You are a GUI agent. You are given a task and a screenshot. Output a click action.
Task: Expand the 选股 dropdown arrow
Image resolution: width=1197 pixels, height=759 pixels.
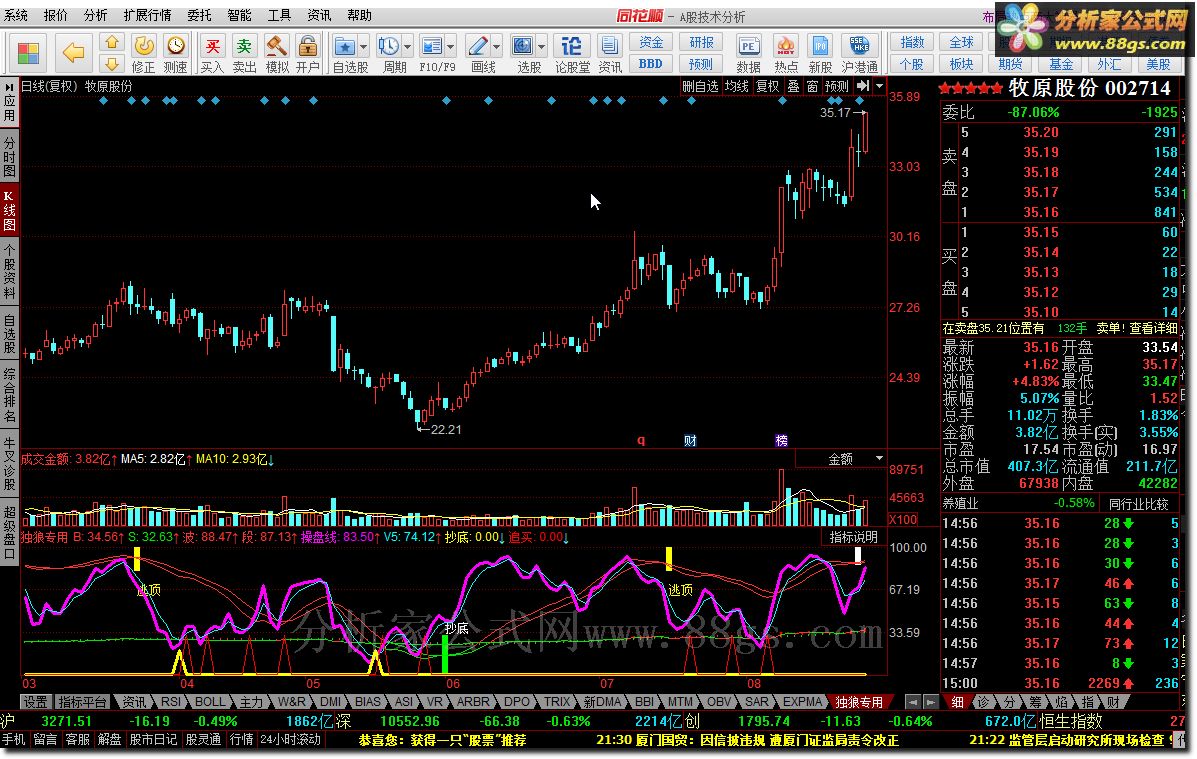[x=542, y=47]
